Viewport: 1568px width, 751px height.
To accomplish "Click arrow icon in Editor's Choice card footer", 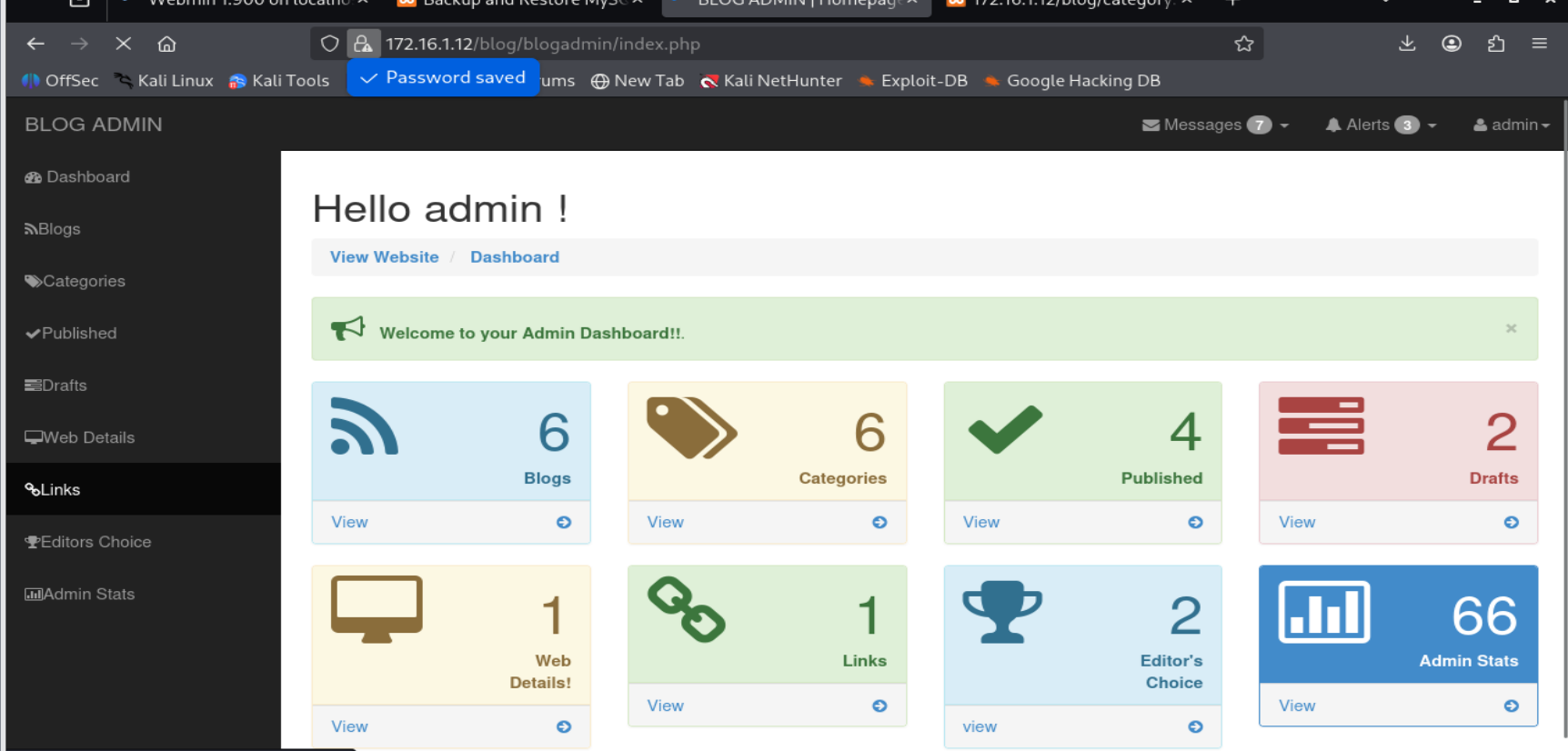I will pyautogui.click(x=1195, y=726).
